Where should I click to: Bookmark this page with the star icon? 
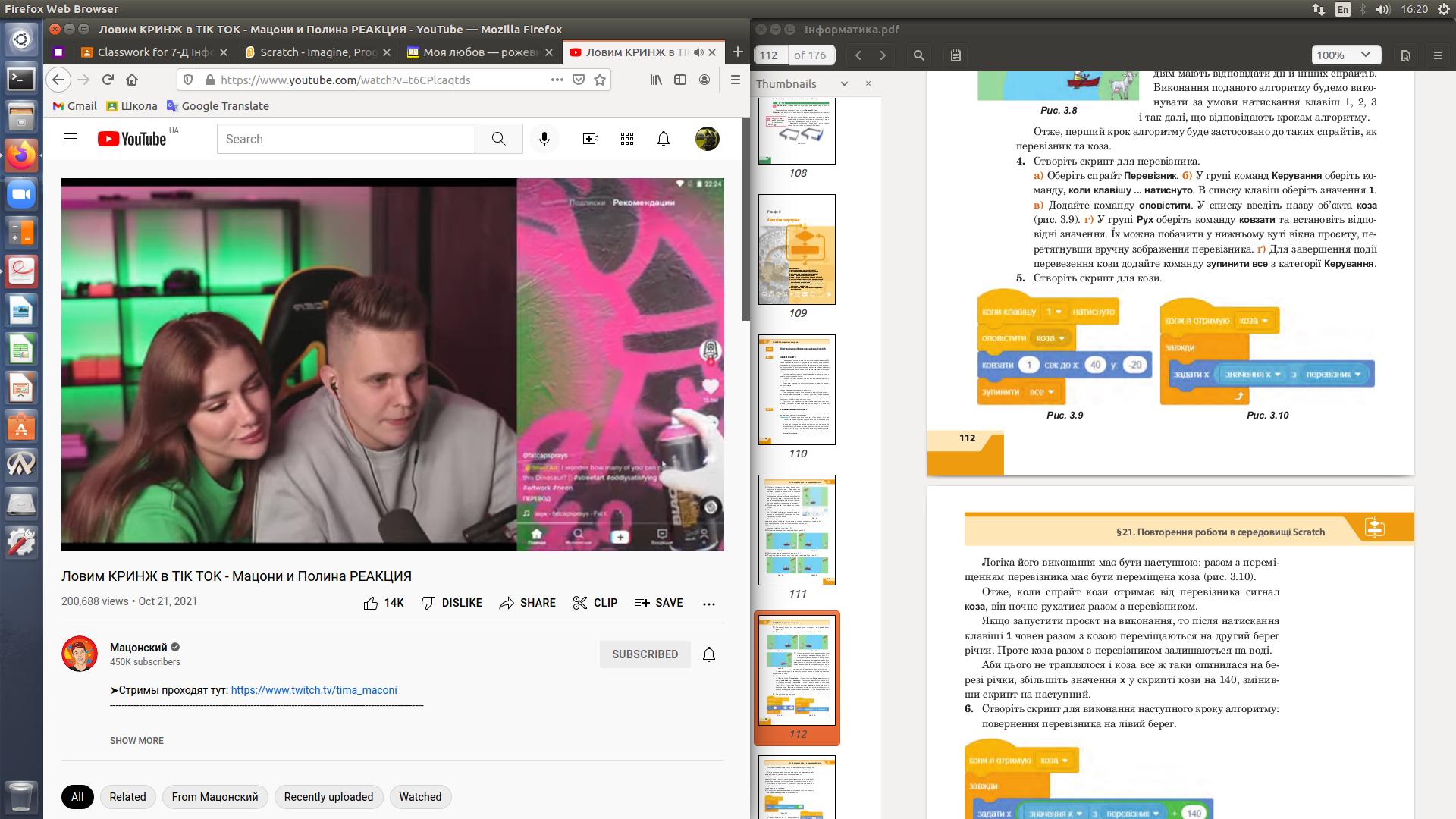[x=600, y=80]
